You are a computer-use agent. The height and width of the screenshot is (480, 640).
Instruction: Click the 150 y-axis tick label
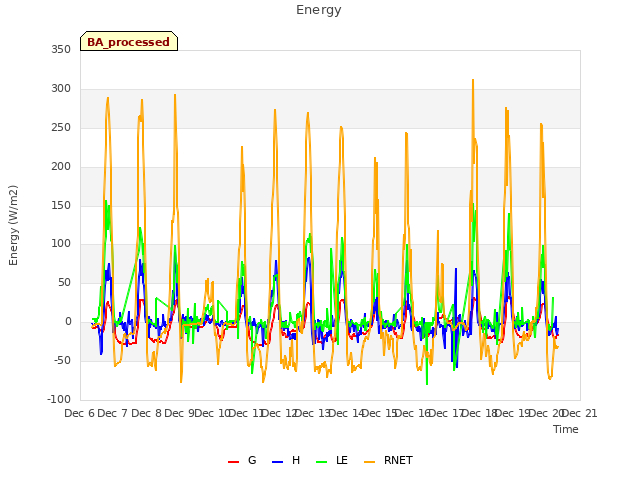pyautogui.click(x=61, y=206)
